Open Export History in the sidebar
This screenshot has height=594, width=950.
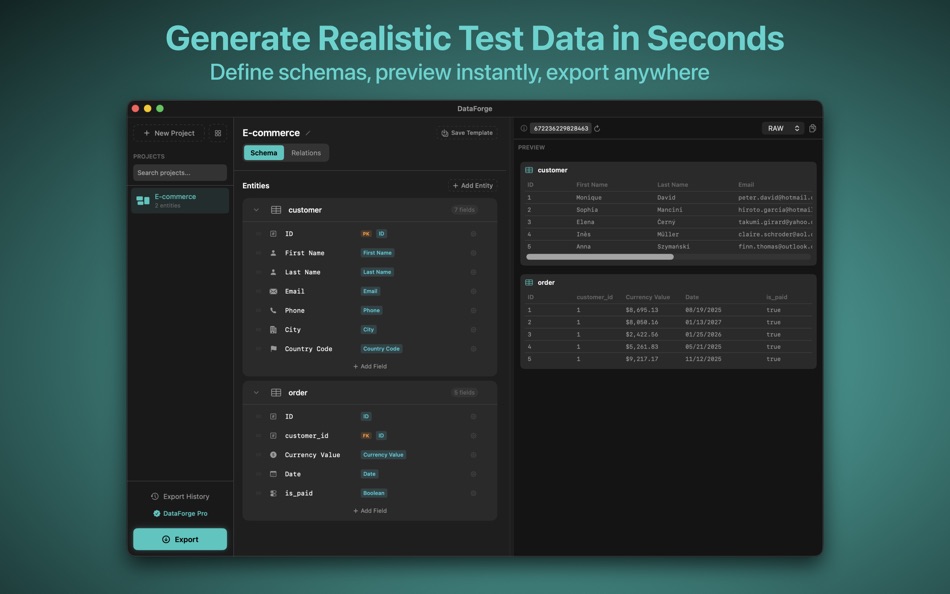pos(180,496)
